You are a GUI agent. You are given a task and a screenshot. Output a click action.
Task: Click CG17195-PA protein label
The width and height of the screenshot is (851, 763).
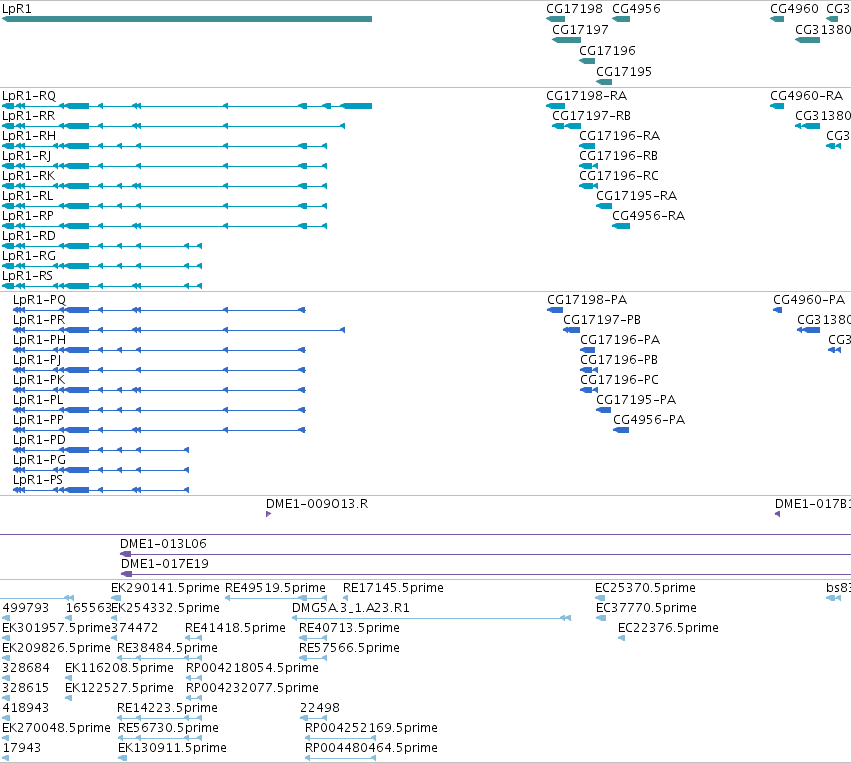point(636,400)
